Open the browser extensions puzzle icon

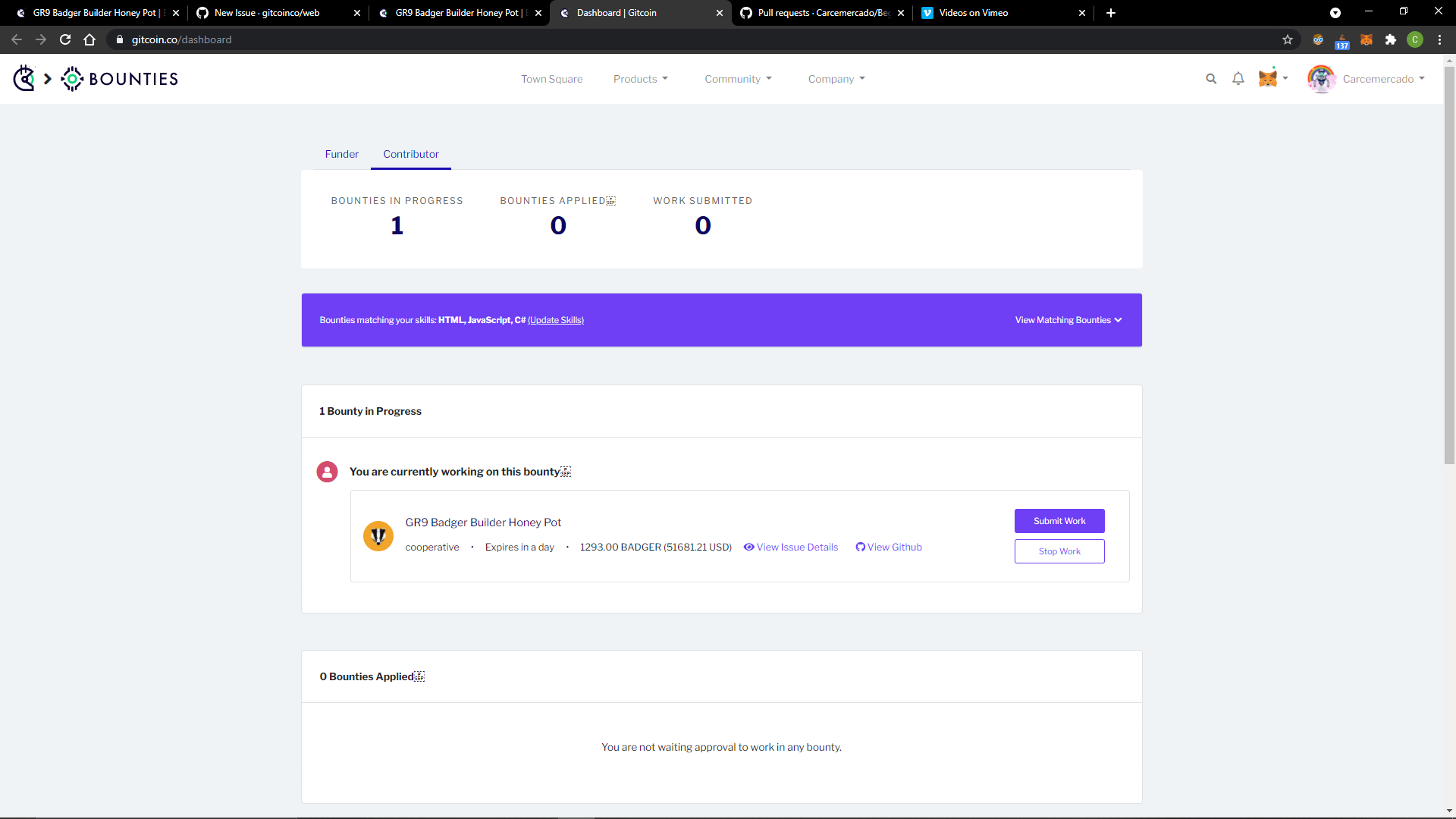[1391, 39]
